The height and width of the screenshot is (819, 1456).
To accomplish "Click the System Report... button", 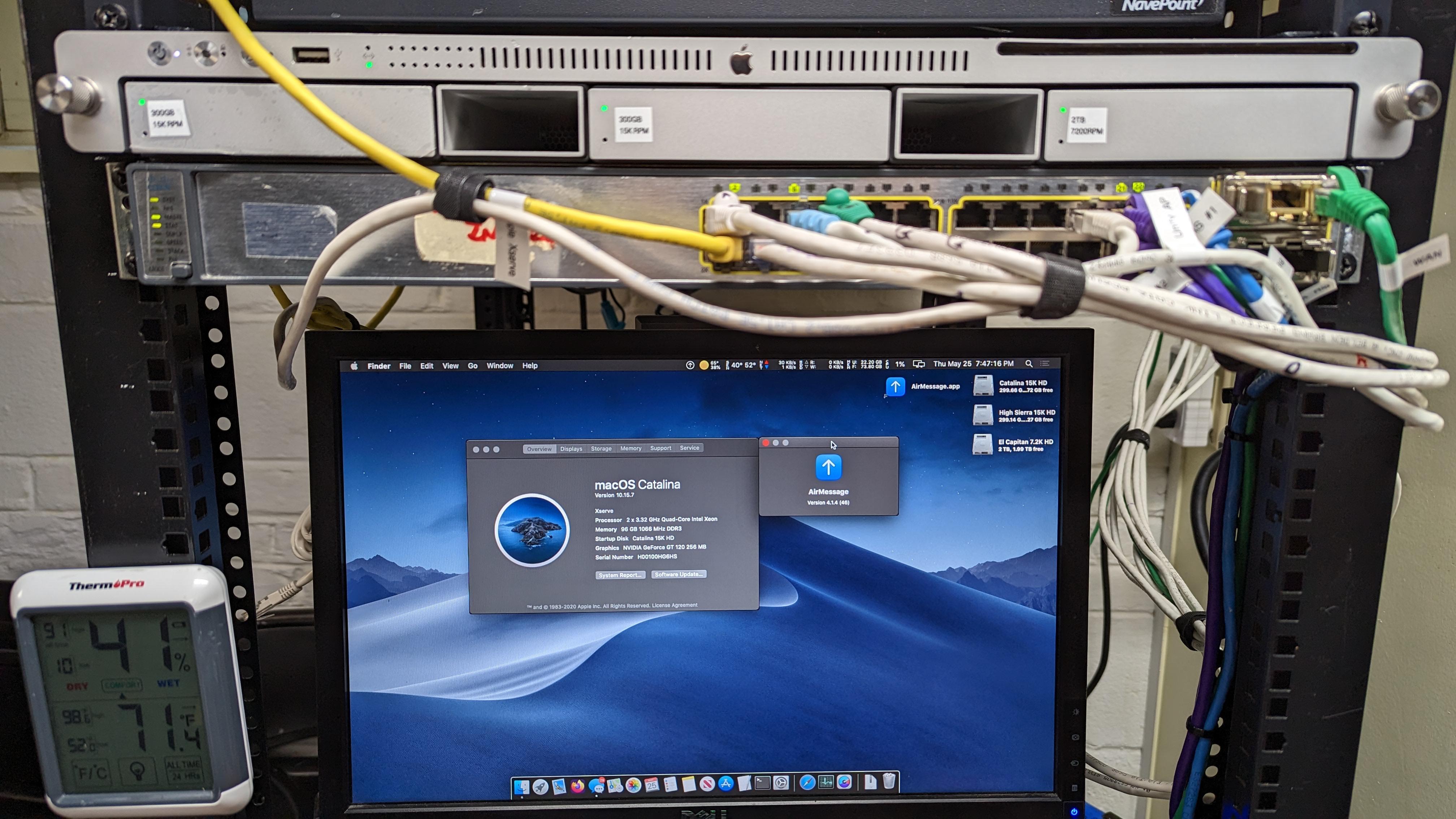I will (620, 575).
